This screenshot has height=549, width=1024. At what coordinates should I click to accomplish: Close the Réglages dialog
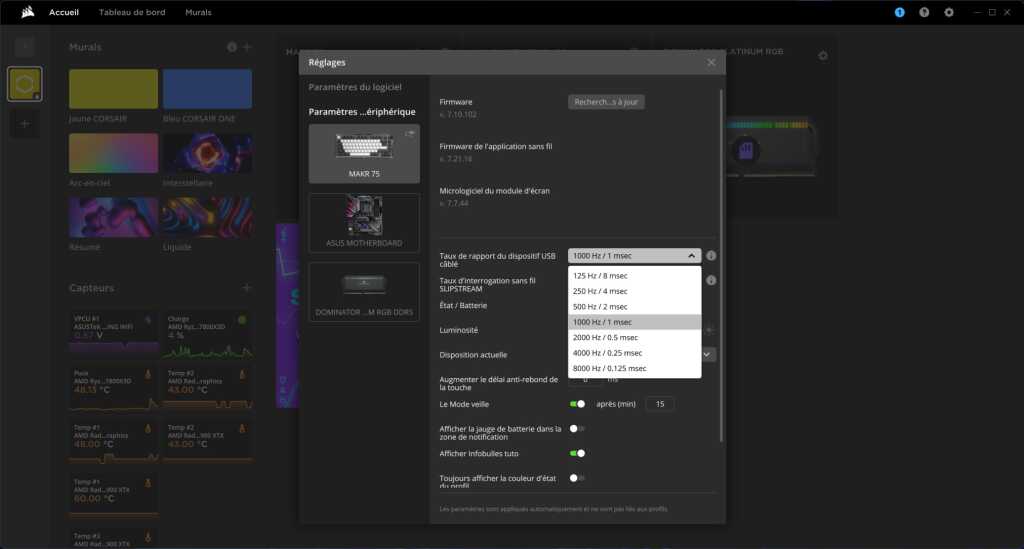coord(711,62)
